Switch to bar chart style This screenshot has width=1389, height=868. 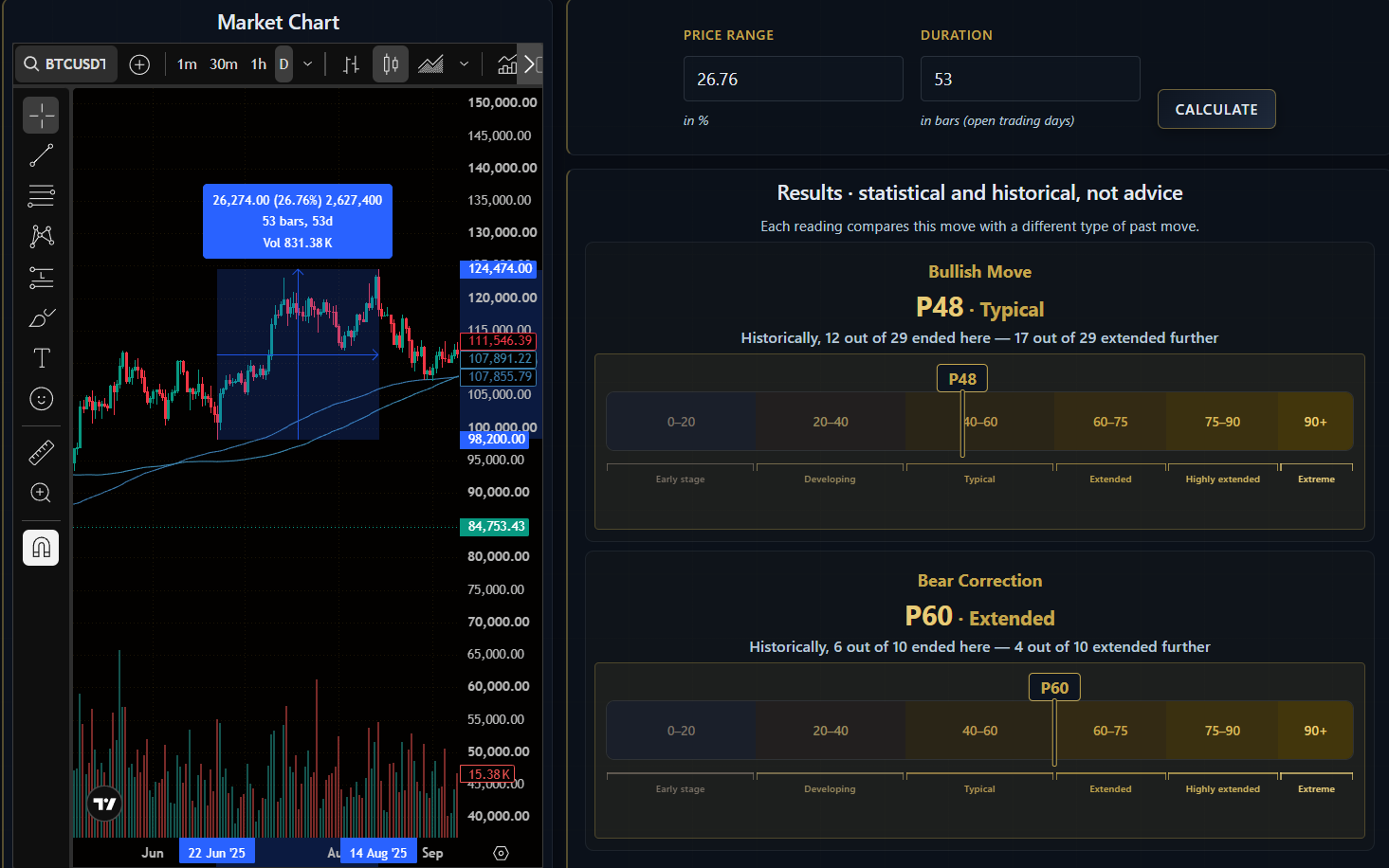[351, 64]
